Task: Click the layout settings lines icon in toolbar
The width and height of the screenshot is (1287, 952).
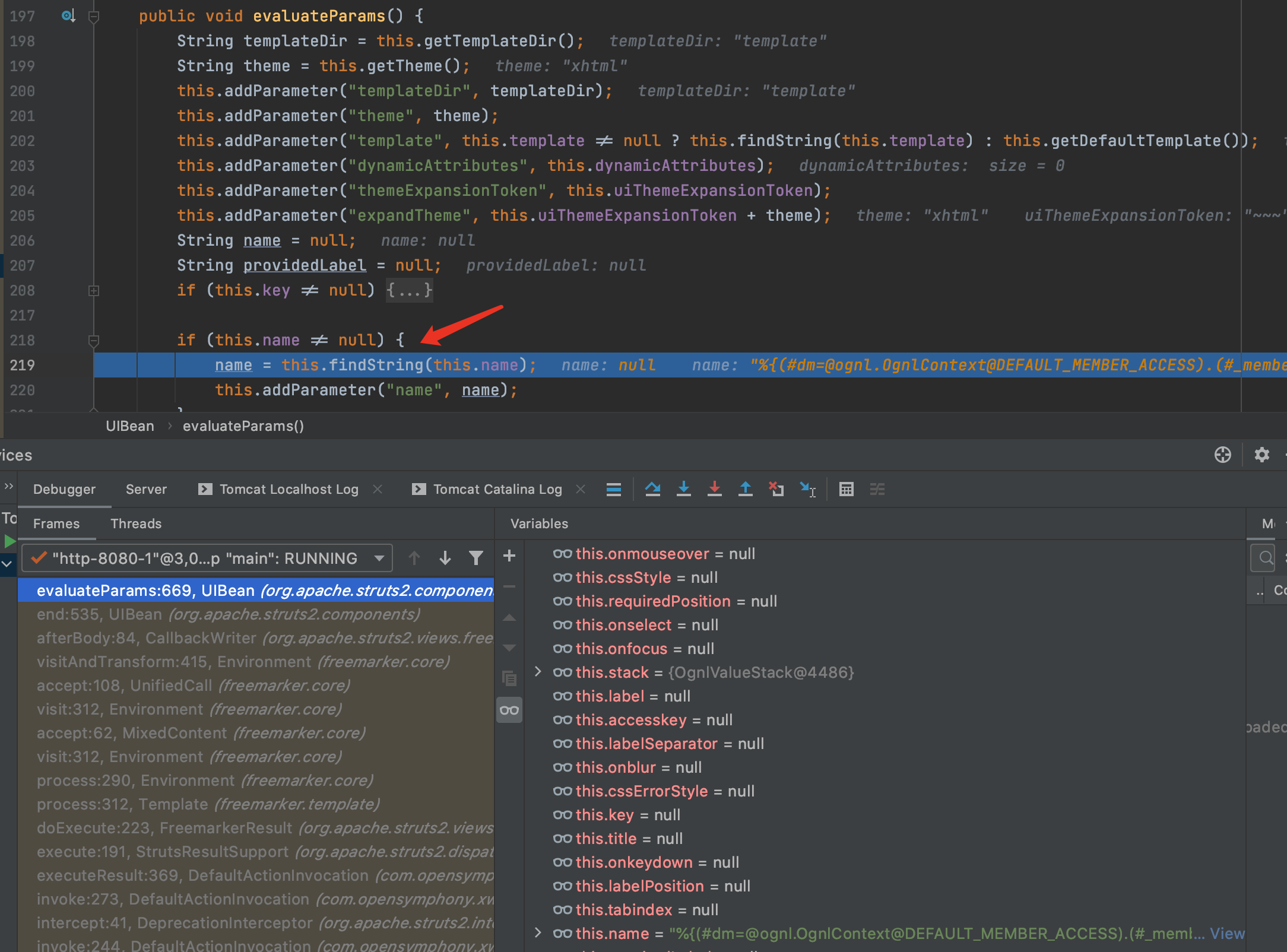Action: coord(613,489)
